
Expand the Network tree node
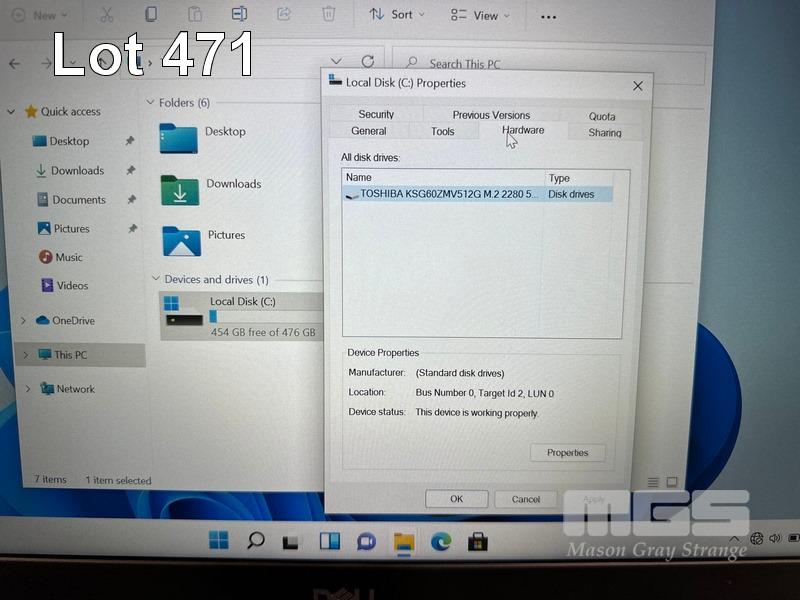(23, 389)
